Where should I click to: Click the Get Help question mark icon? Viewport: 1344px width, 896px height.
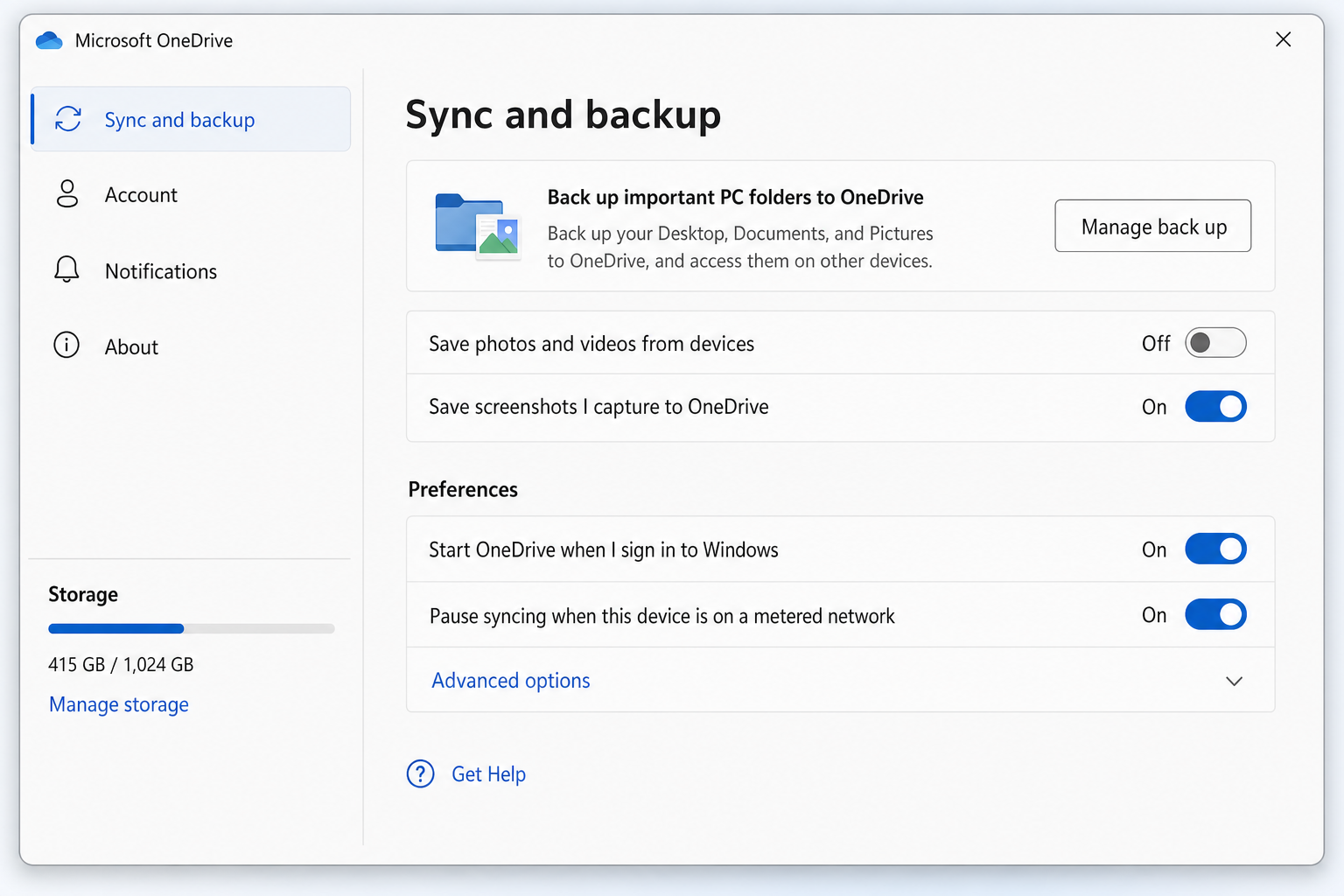point(421,773)
